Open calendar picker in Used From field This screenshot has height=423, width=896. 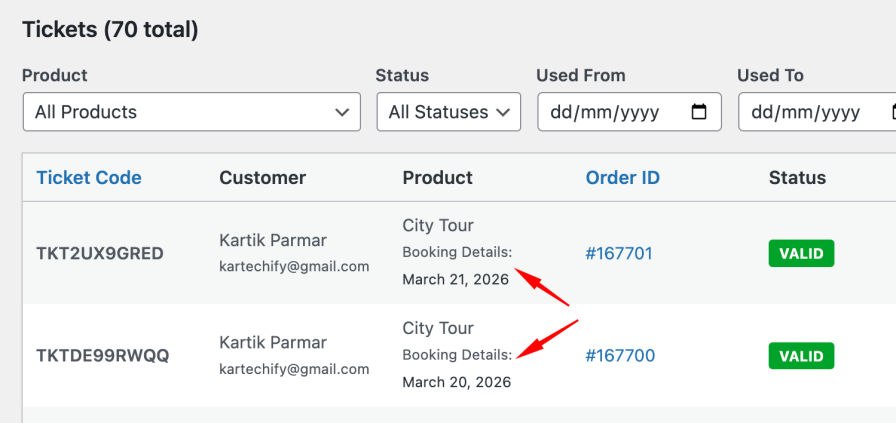(x=700, y=112)
